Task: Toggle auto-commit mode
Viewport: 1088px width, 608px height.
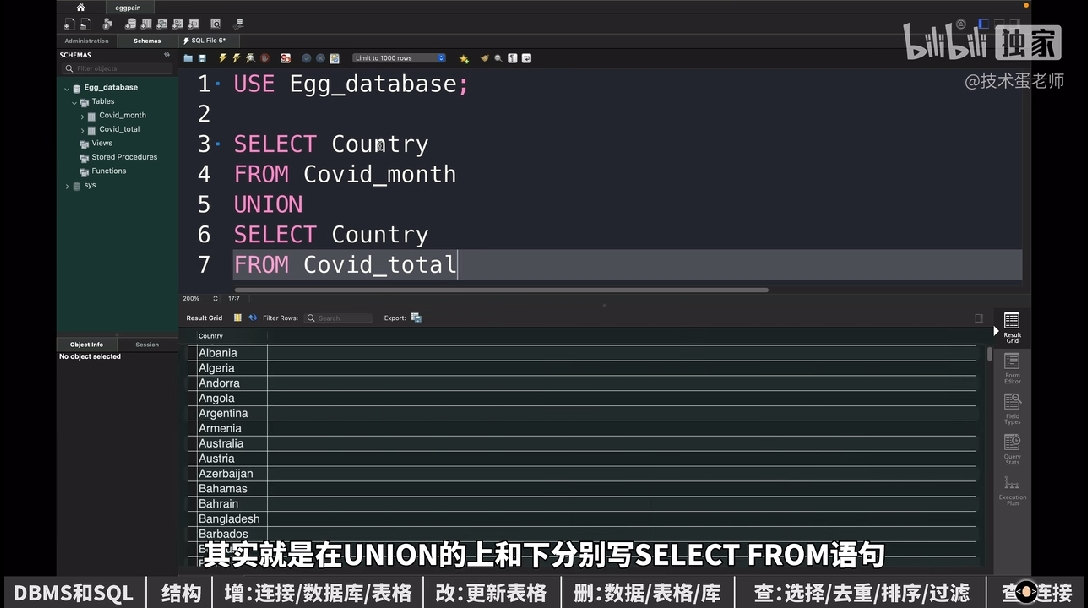Action: (334, 58)
